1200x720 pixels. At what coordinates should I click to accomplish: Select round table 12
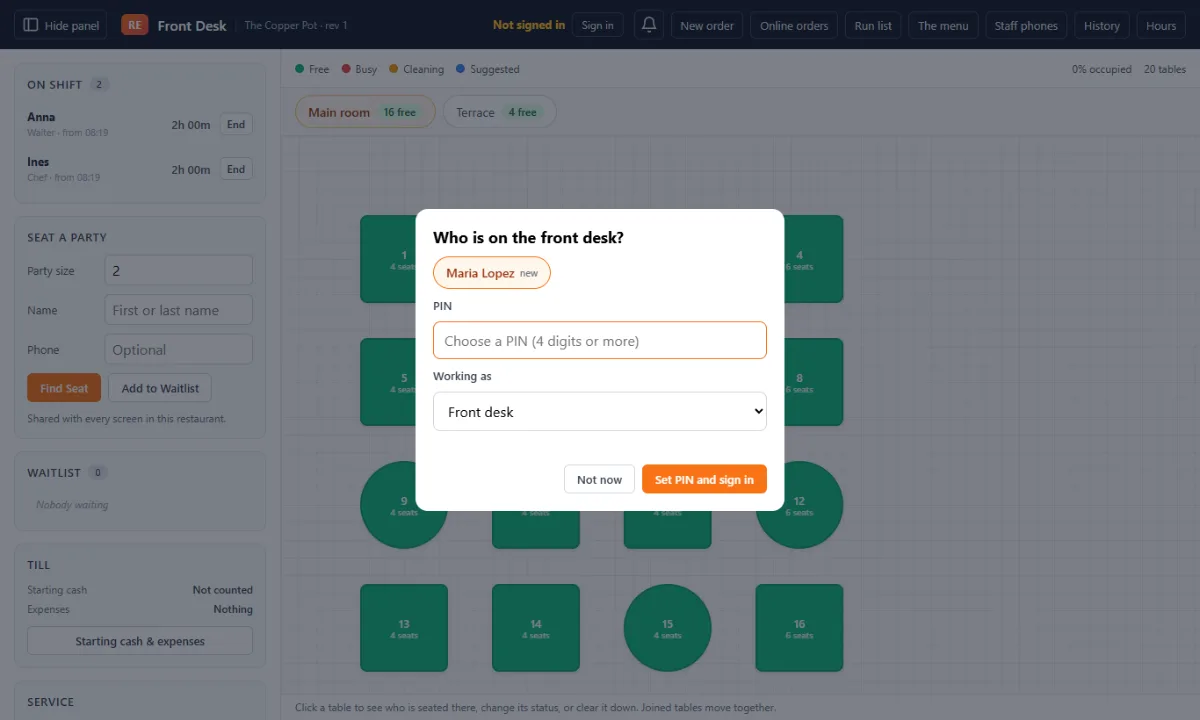pyautogui.click(x=813, y=505)
